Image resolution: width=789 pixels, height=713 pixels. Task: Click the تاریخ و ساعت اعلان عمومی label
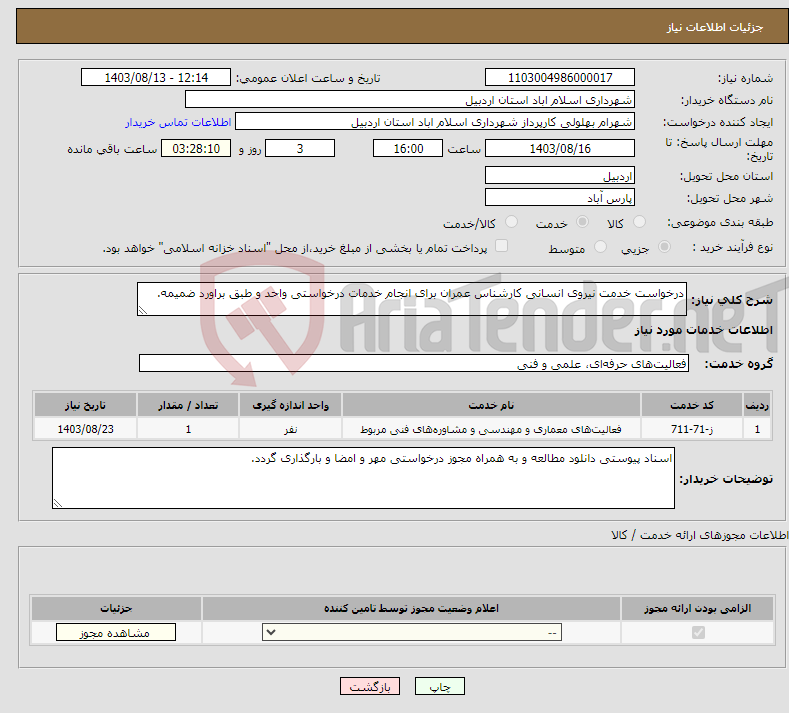(308, 78)
